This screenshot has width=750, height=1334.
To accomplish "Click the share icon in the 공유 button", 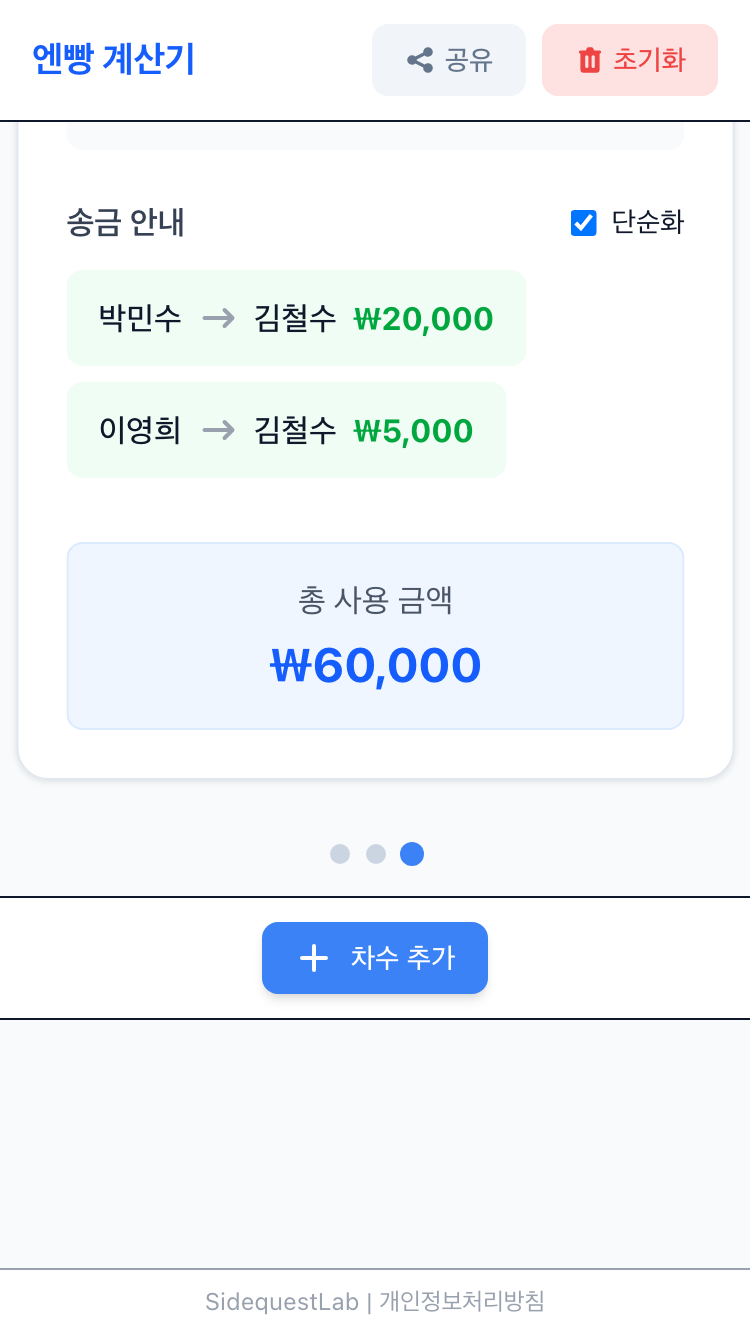I will coord(420,60).
